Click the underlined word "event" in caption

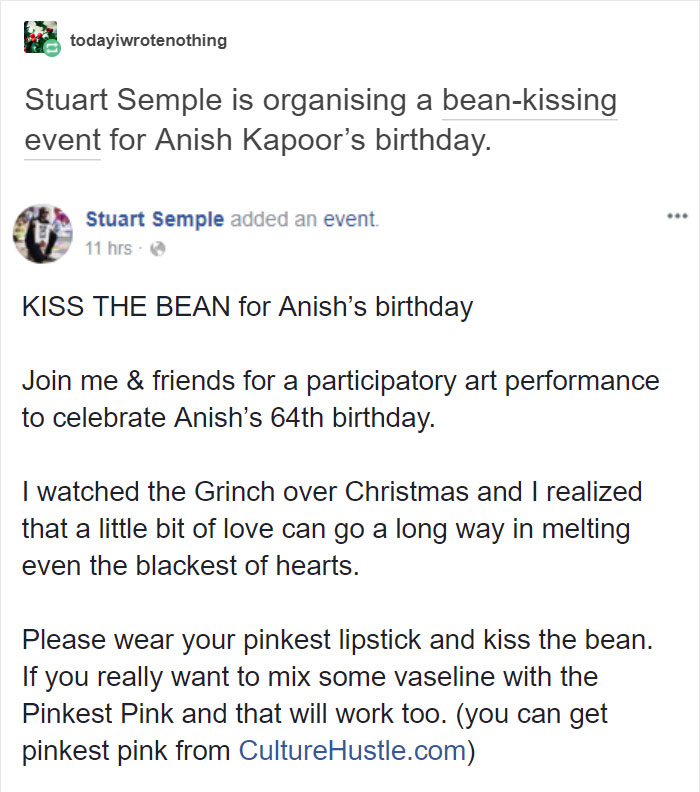(62, 140)
